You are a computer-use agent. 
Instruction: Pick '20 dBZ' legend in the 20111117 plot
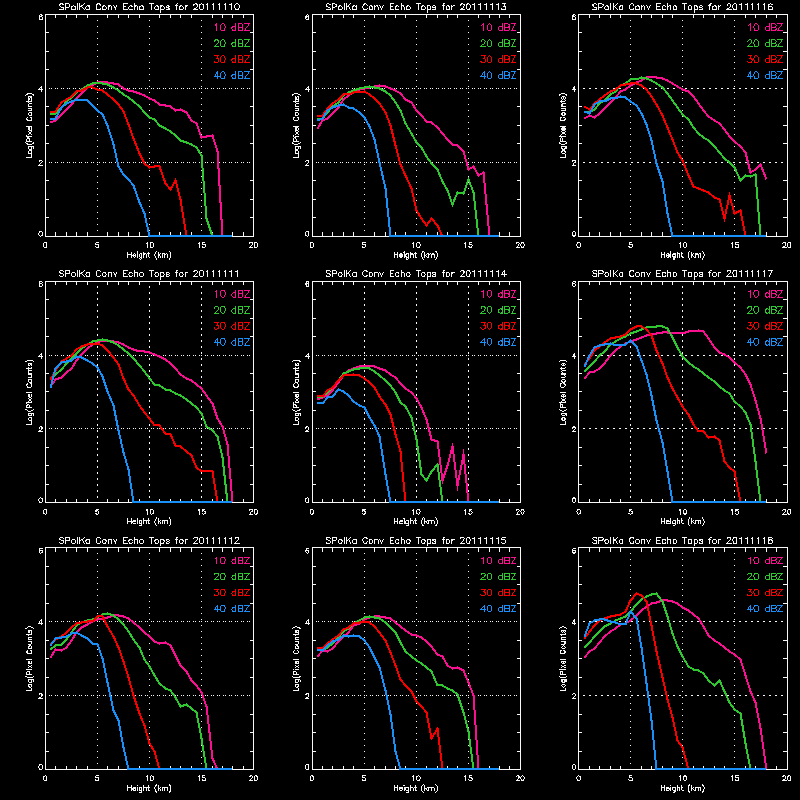765,310
